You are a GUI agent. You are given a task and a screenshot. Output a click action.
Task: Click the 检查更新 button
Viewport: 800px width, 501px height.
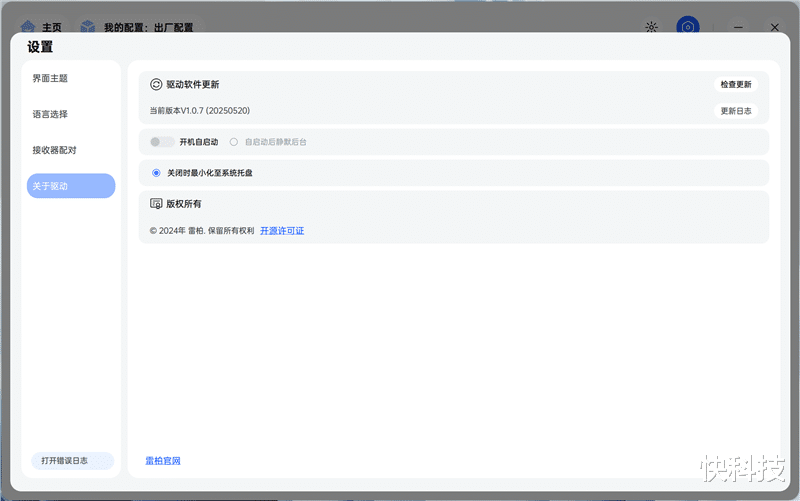tap(736, 84)
